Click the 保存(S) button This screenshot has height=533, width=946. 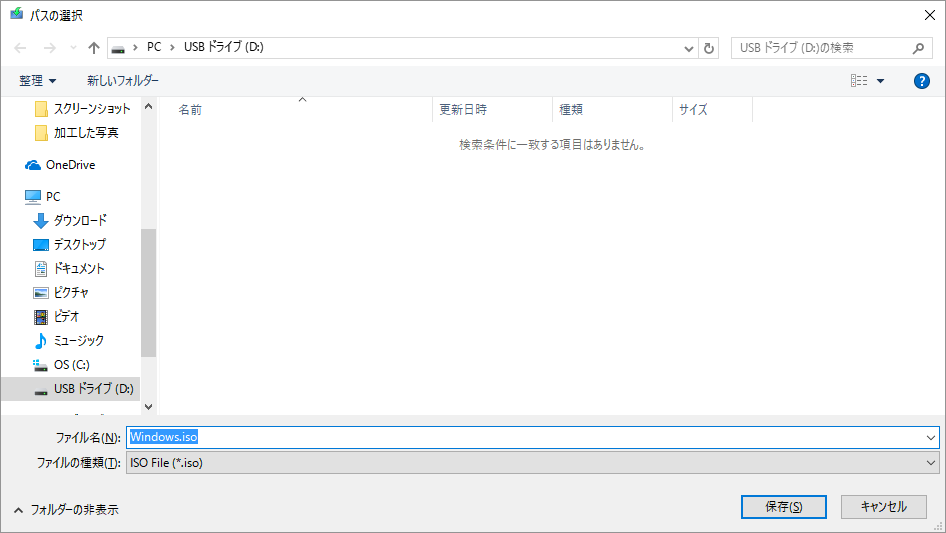(784, 507)
